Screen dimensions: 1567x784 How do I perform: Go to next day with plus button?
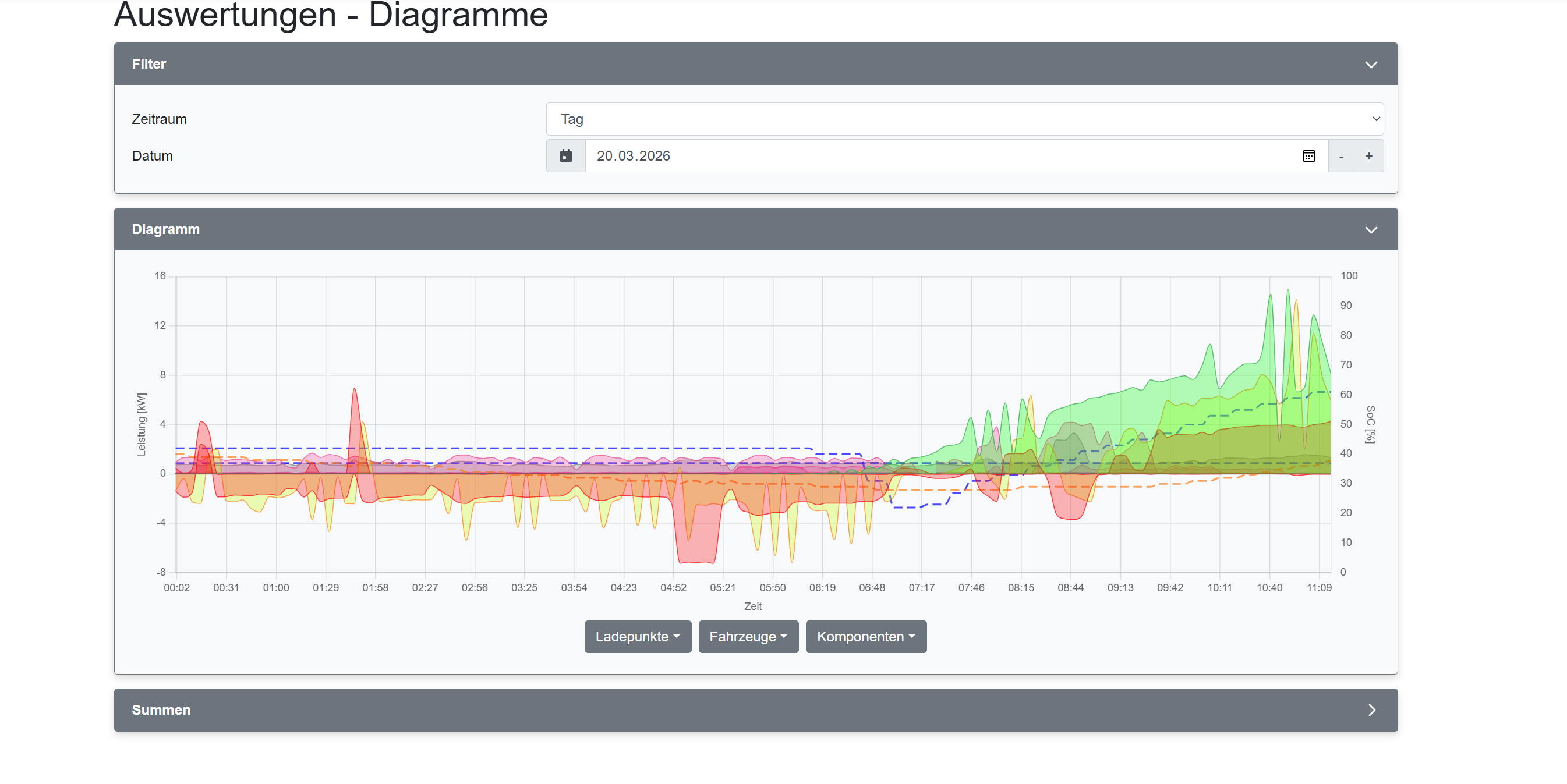(x=1368, y=156)
